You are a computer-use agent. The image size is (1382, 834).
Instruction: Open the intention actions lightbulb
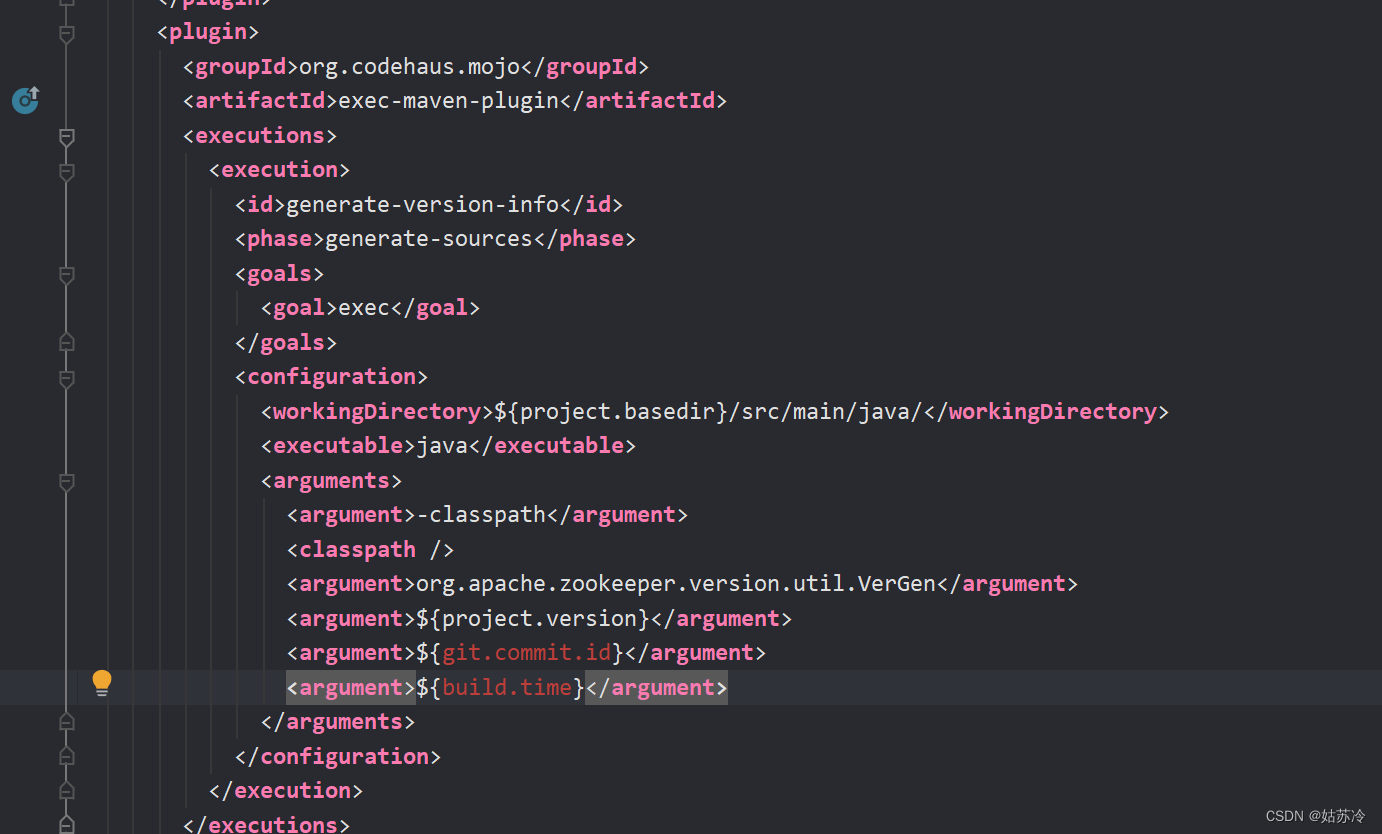[x=101, y=681]
